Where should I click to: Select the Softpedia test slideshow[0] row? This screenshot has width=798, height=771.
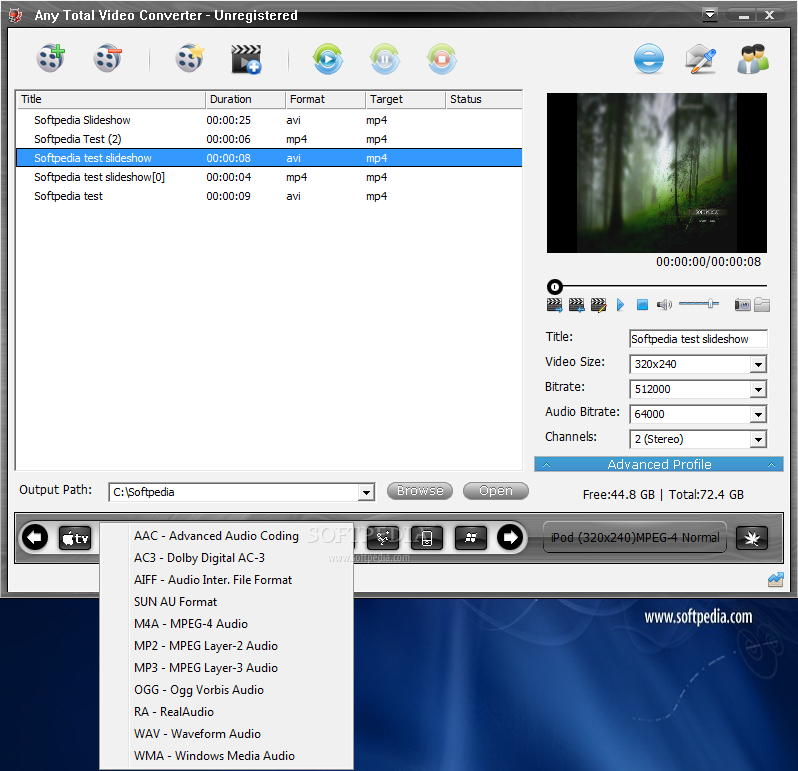pyautogui.click(x=269, y=177)
